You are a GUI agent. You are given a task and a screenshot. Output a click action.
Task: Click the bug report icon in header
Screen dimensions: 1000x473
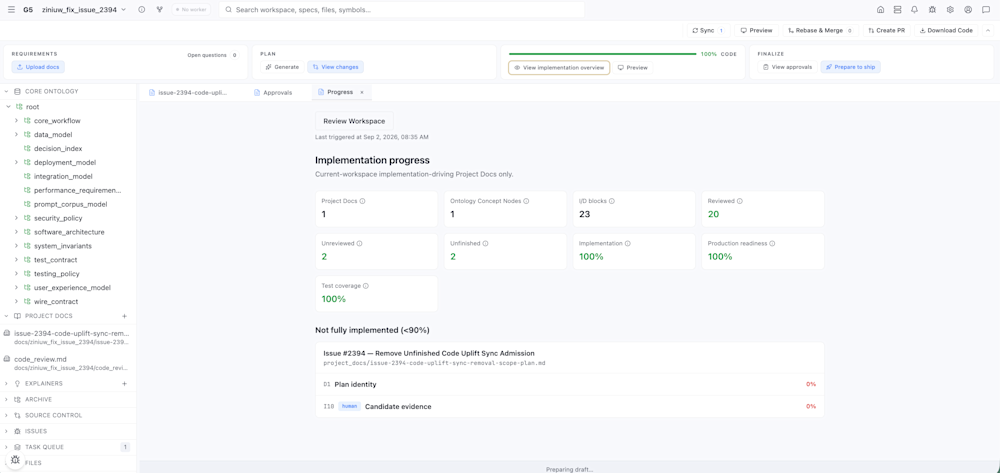(x=932, y=10)
